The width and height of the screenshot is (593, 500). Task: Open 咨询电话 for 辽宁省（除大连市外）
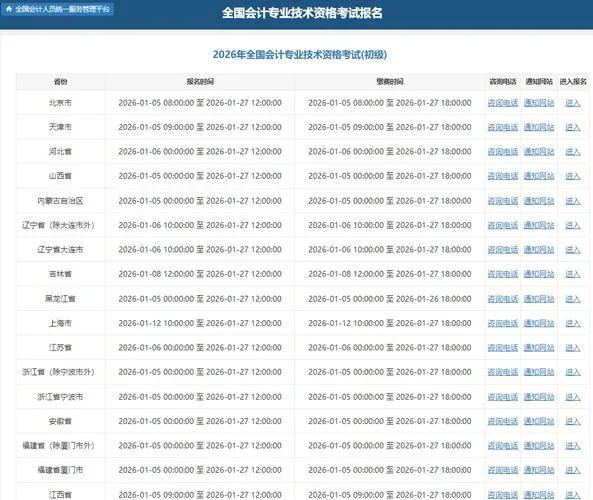(x=503, y=225)
